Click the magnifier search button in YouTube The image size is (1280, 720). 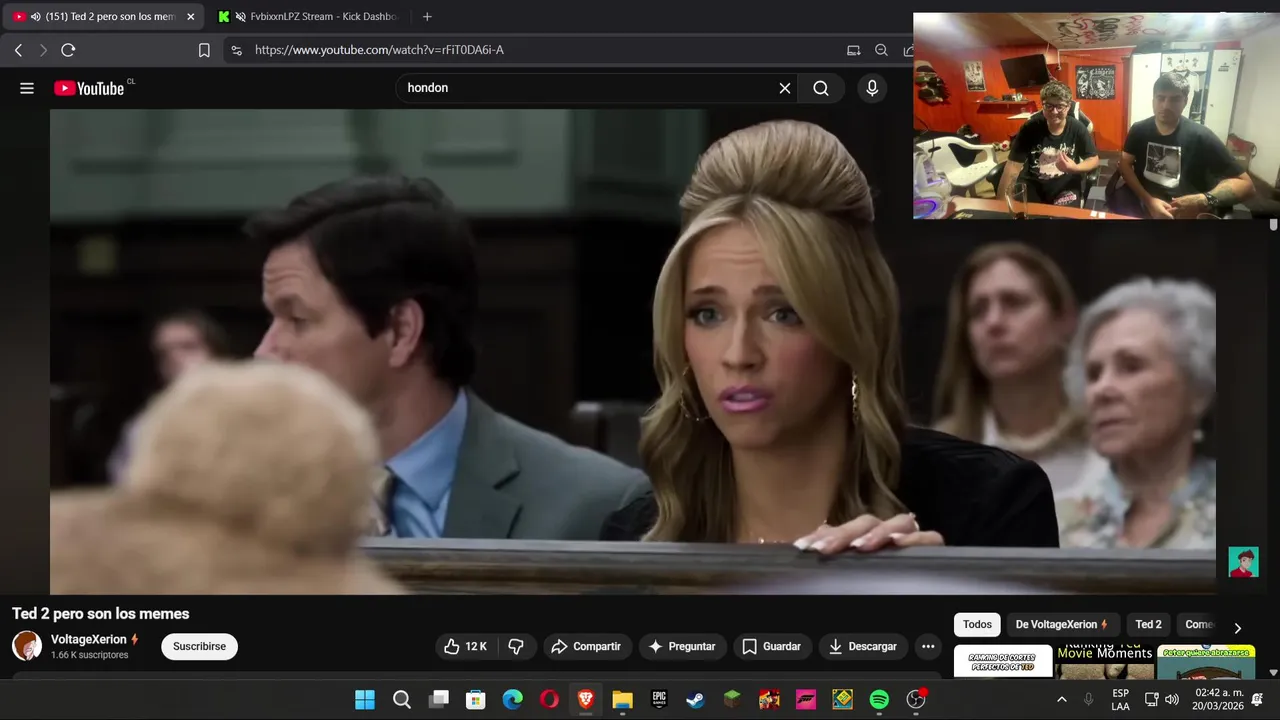tap(821, 88)
